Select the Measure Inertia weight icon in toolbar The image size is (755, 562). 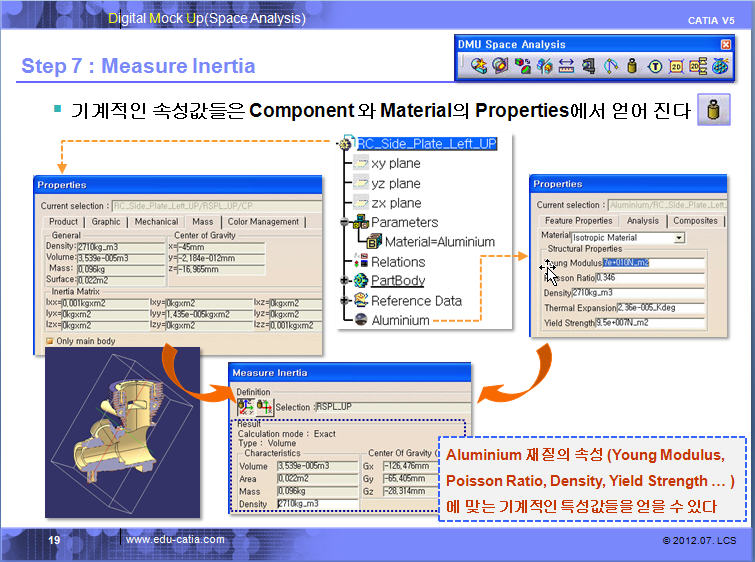click(x=632, y=66)
